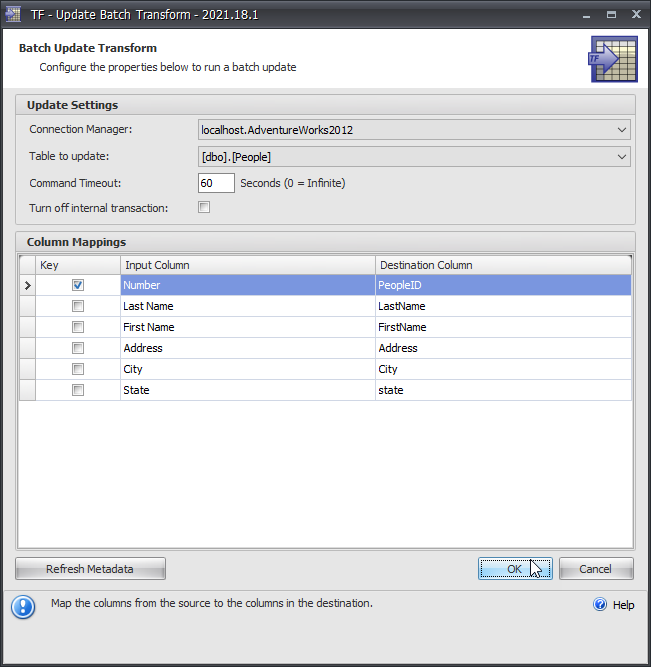Enable Turn off internal transaction checkbox
Screen dimensions: 651x667
point(204,207)
